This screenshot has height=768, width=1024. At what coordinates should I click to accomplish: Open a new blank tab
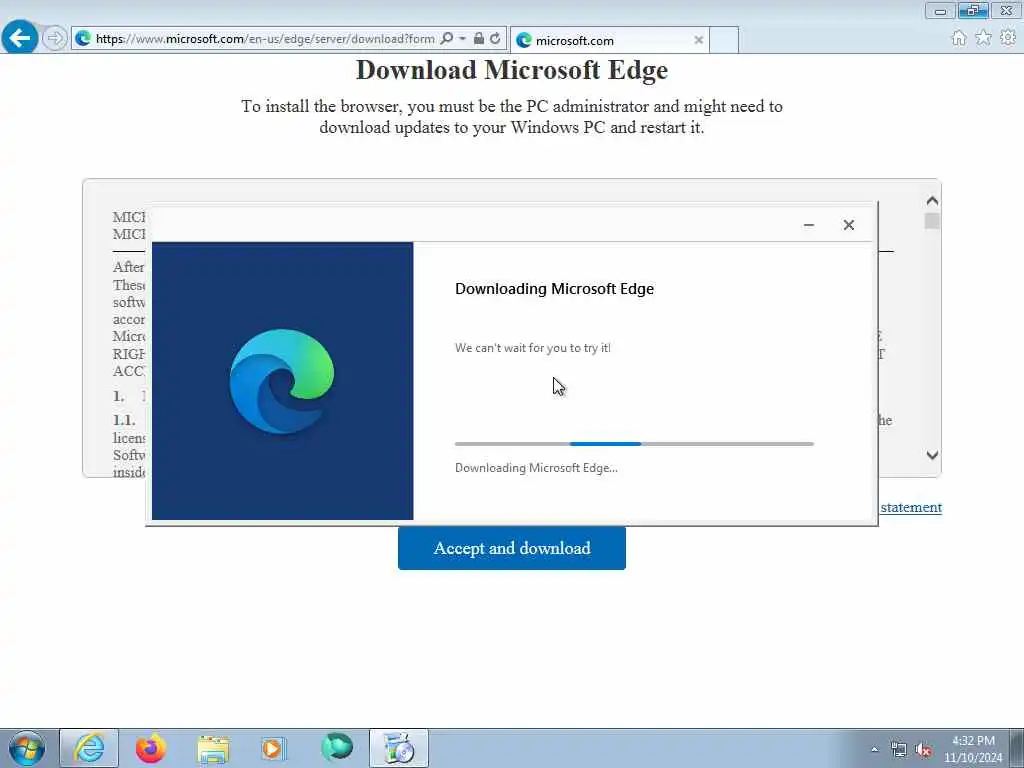[724, 40]
